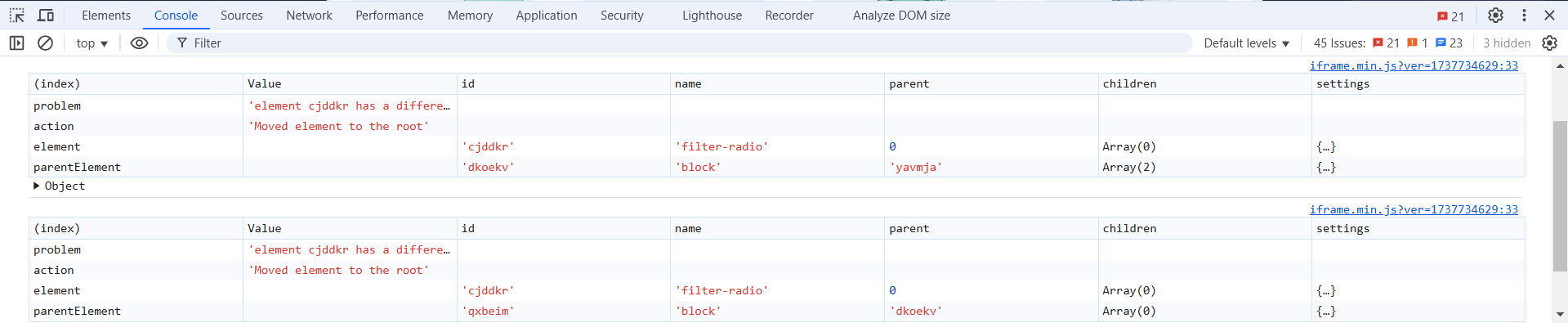Sort first table by (index) header
The image size is (1568, 323).
pos(136,83)
